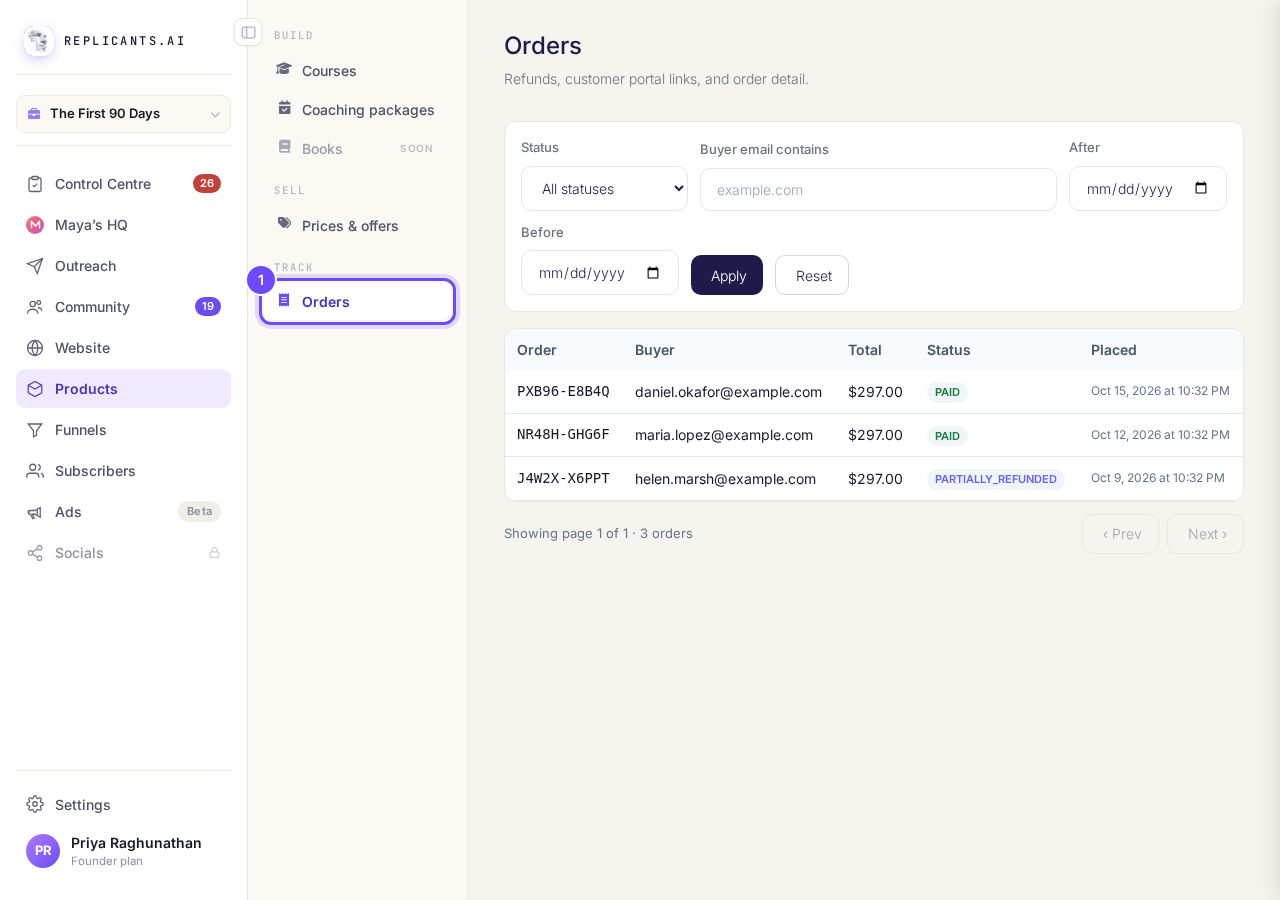The image size is (1280, 900).
Task: Click the Ads megaphone icon
Action: 35,512
